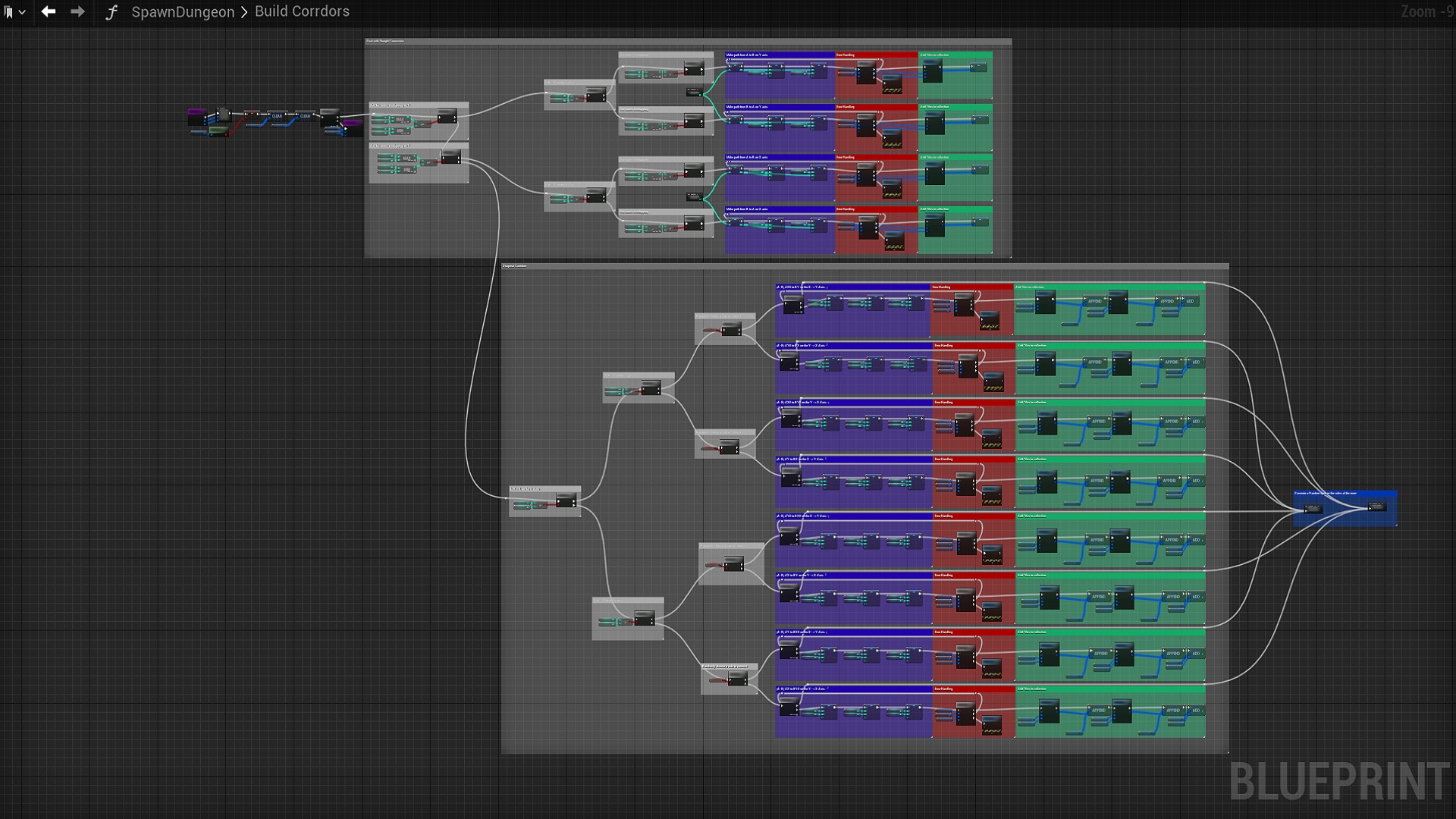The height and width of the screenshot is (819, 1456).
Task: Click the ADD node in the topmost diagonal row
Action: pos(1190,301)
